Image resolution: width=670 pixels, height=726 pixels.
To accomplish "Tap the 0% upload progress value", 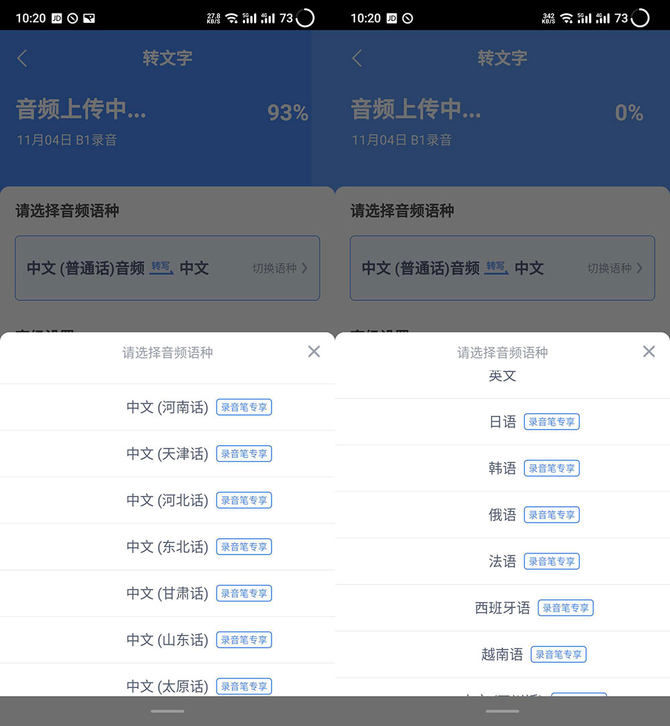I will click(x=629, y=113).
